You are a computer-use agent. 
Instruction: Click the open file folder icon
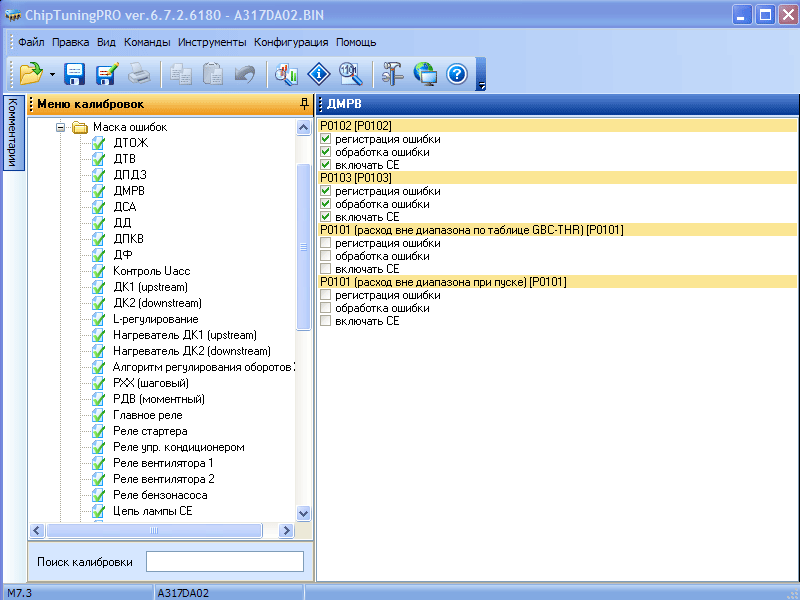(x=31, y=73)
